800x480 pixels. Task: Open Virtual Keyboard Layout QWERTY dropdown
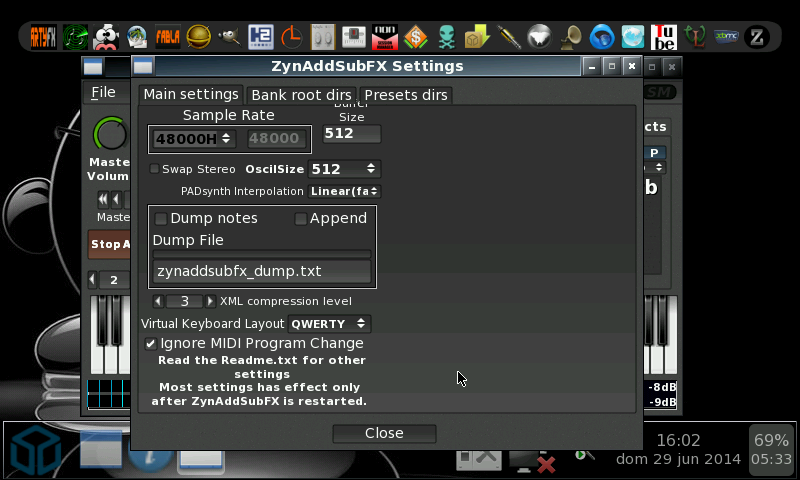[329, 324]
